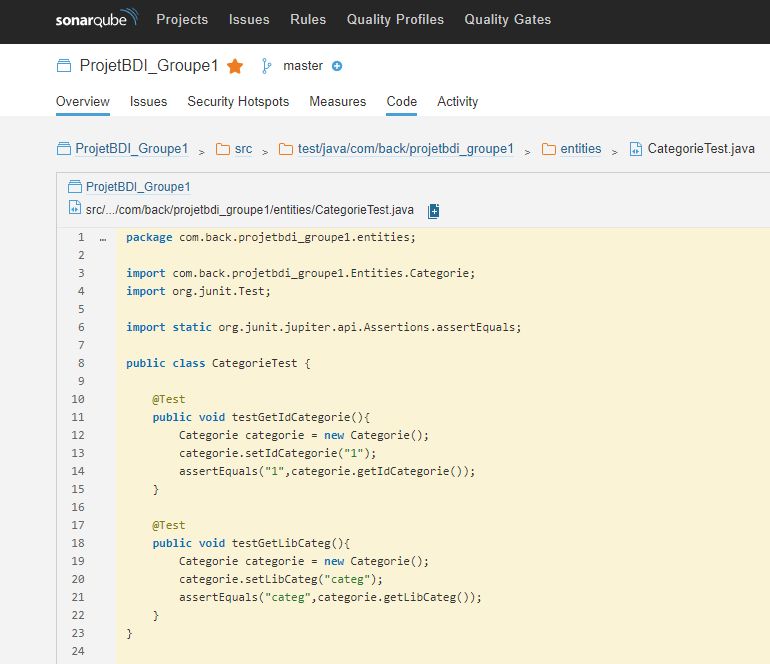Click the blue plus icon after master
This screenshot has height=664, width=770.
(337, 66)
